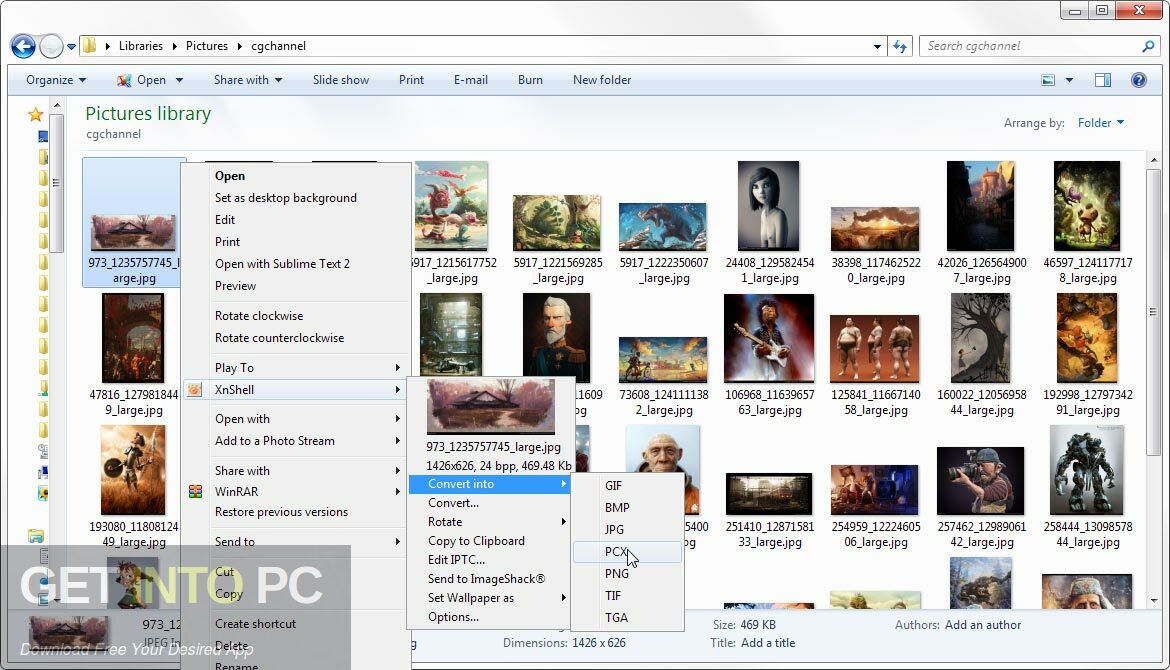Open the view options dropdown arrow
This screenshot has width=1170, height=670.
tap(1069, 80)
